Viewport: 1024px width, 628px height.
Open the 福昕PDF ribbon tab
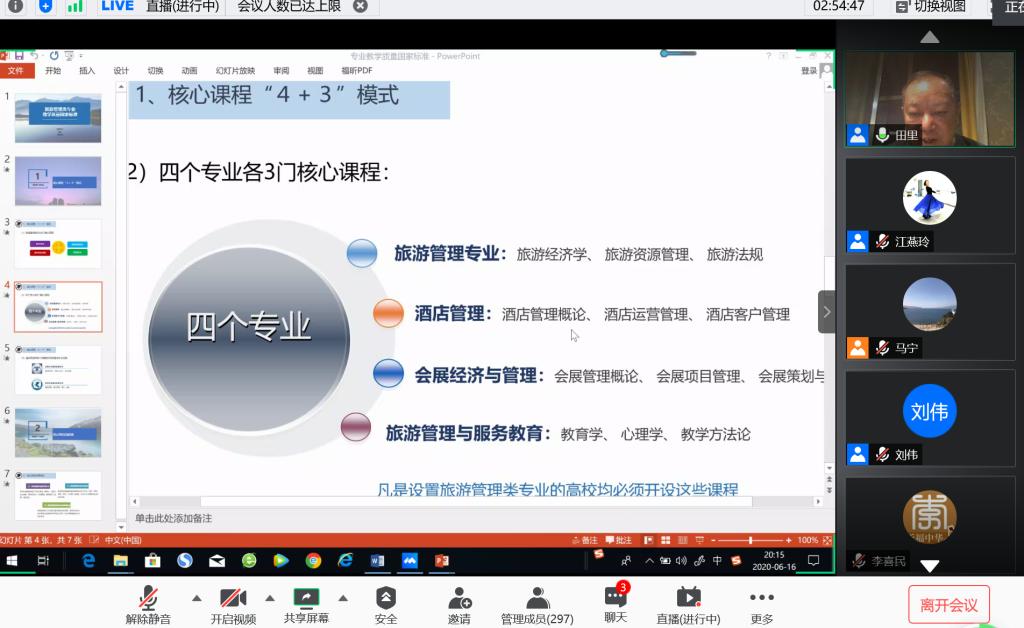coord(357,71)
